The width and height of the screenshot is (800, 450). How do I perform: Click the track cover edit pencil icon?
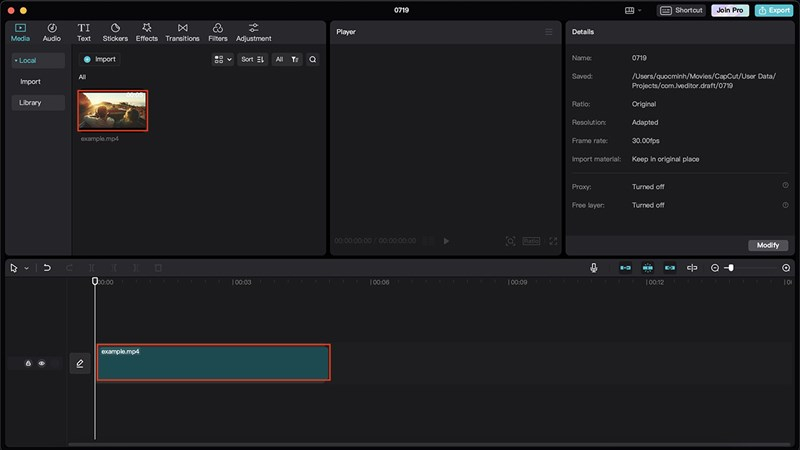point(80,364)
